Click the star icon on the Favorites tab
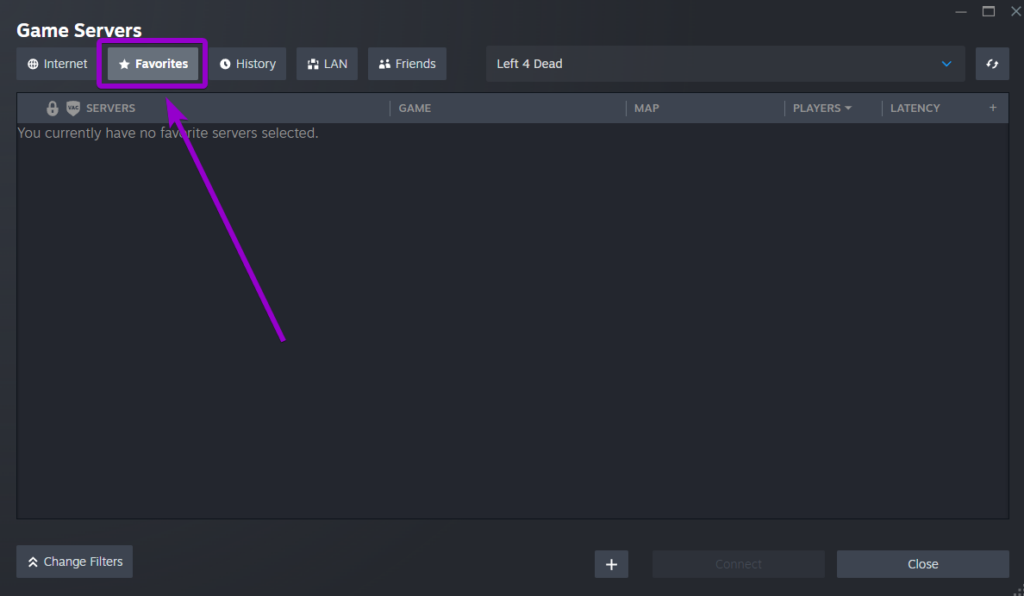1024x596 pixels. point(122,63)
